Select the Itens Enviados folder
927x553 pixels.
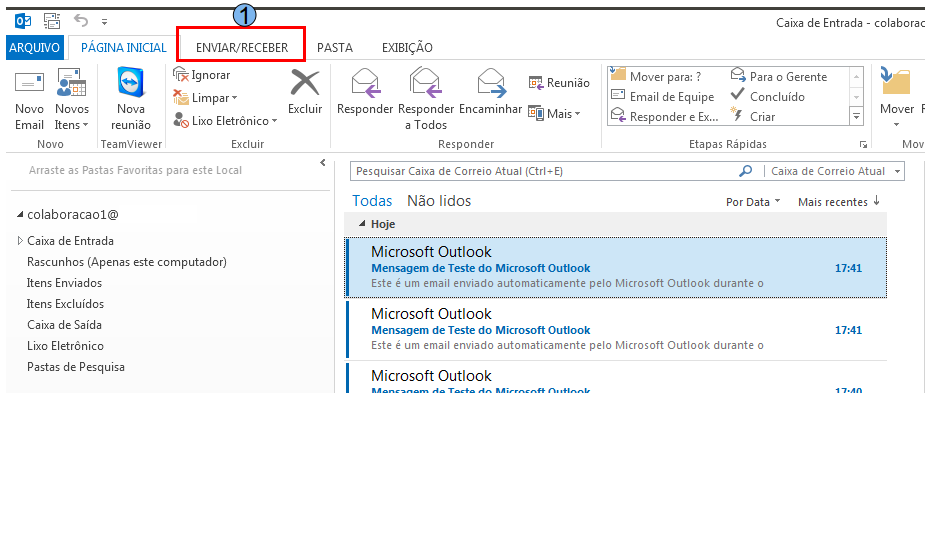point(65,283)
